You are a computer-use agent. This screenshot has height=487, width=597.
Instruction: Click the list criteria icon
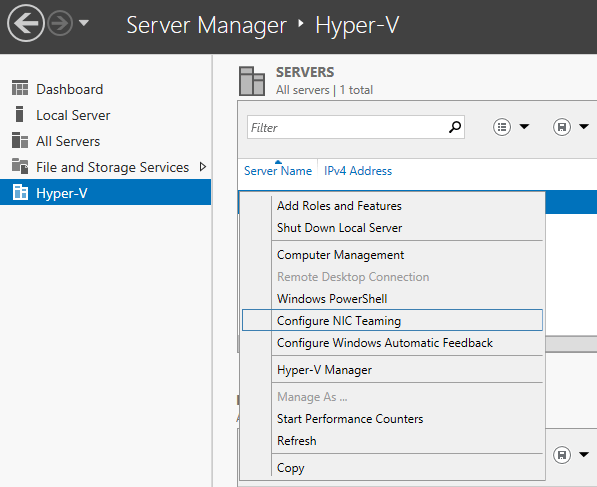[x=502, y=127]
